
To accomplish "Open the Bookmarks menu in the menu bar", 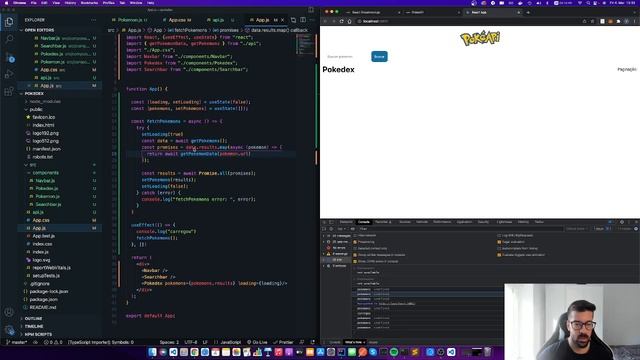I will tap(89, 3).
